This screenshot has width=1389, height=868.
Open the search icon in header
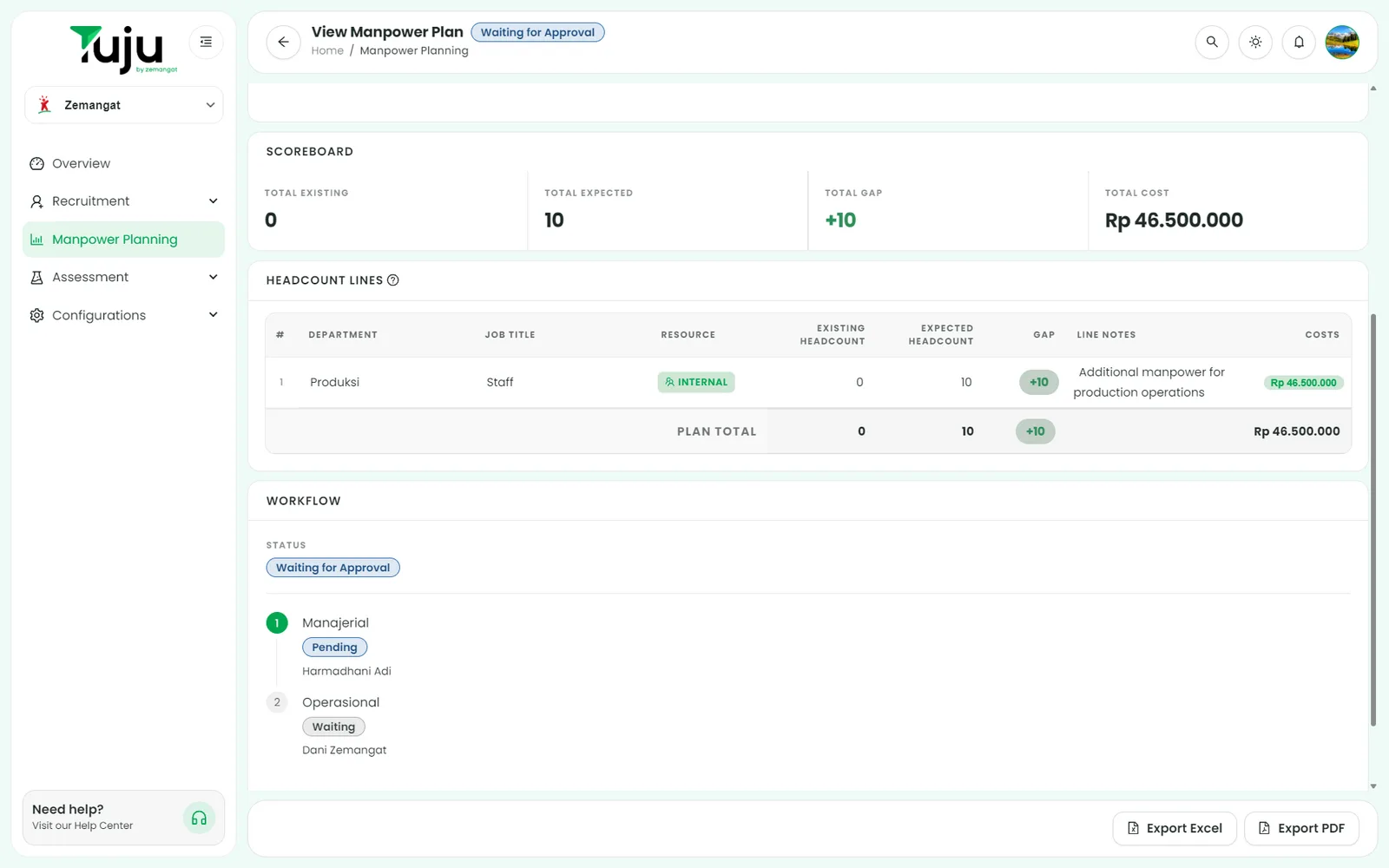1212,42
